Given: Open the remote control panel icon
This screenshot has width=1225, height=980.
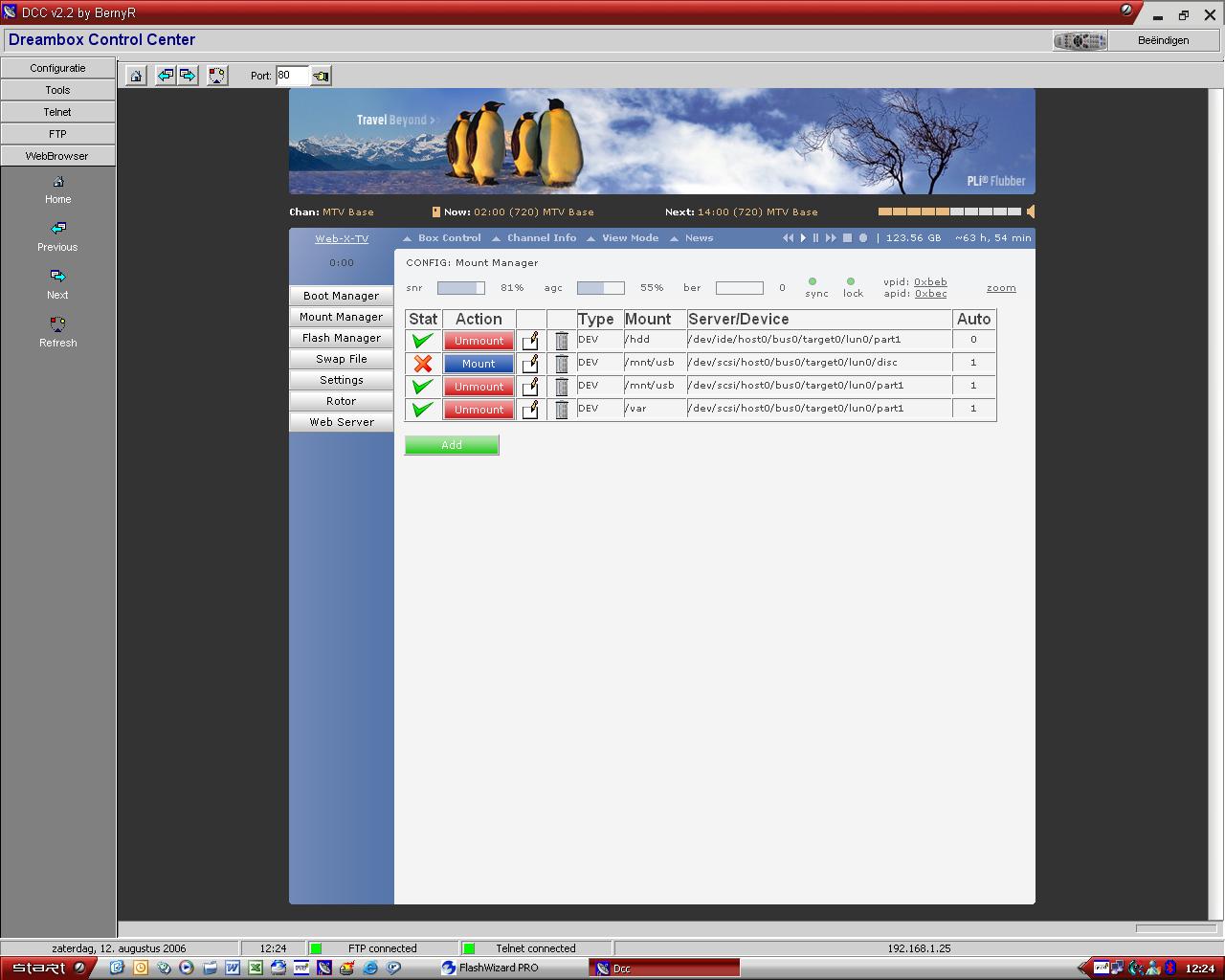Looking at the screenshot, I should (x=1080, y=40).
